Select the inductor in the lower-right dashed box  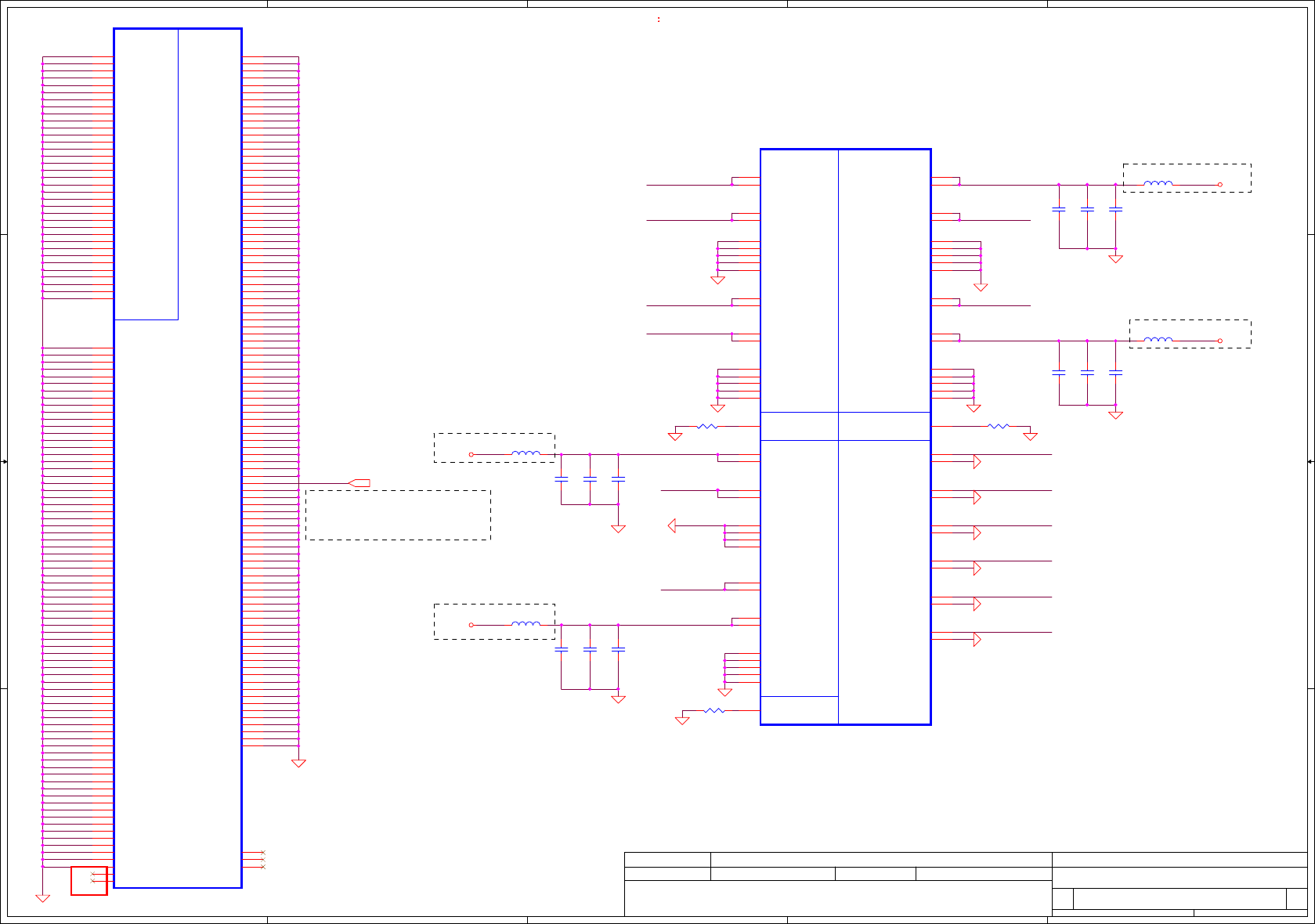[1158, 339]
